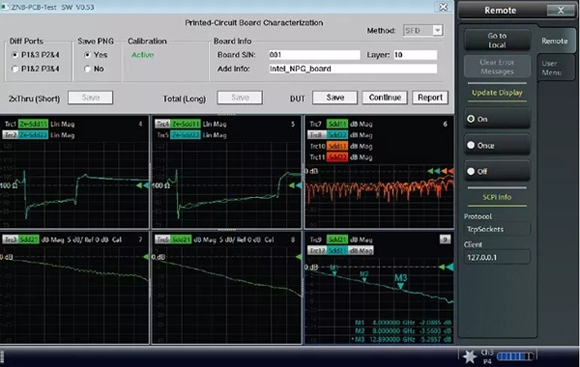
Task: Click the DUT Save button
Action: tap(335, 98)
